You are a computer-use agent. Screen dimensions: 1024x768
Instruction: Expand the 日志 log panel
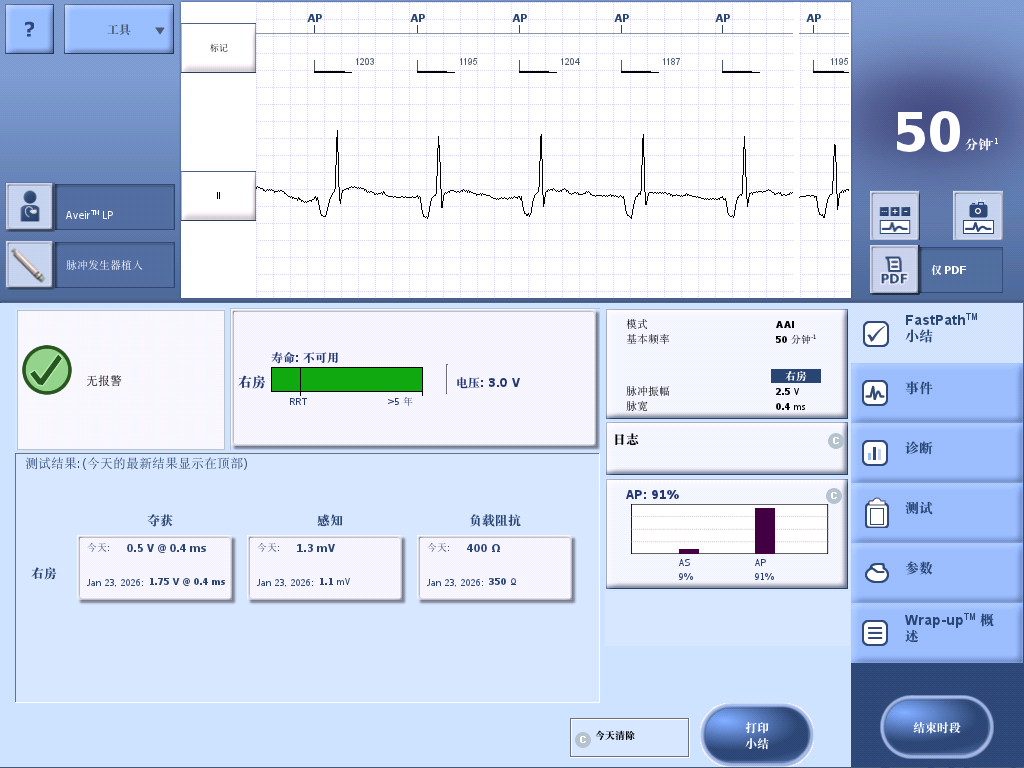(835, 440)
